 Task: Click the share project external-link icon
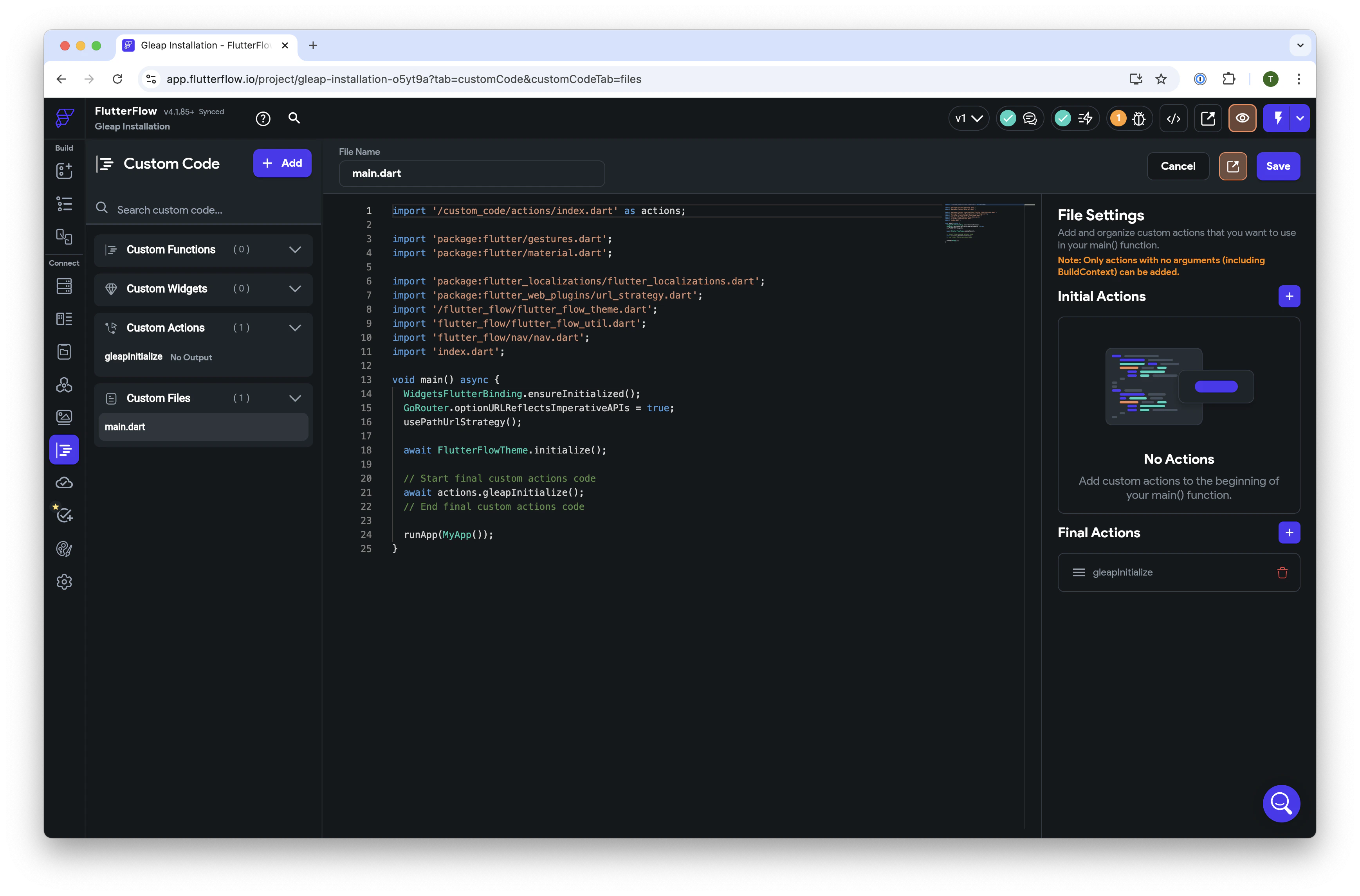point(1208,118)
